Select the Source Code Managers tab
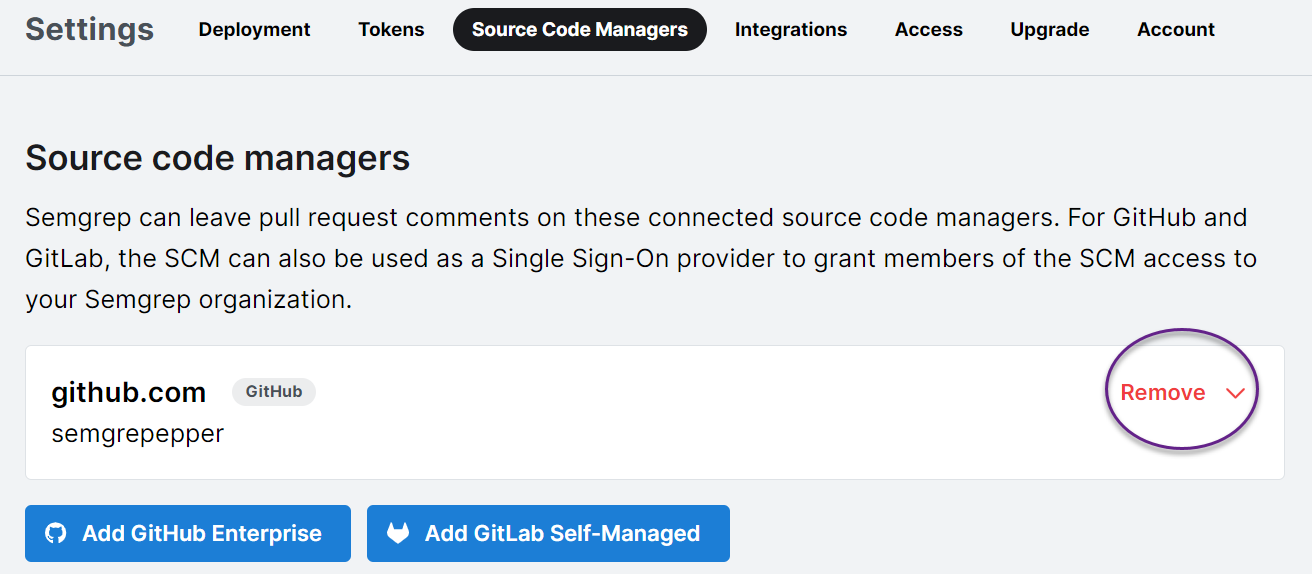This screenshot has height=574, width=1312. (x=579, y=30)
